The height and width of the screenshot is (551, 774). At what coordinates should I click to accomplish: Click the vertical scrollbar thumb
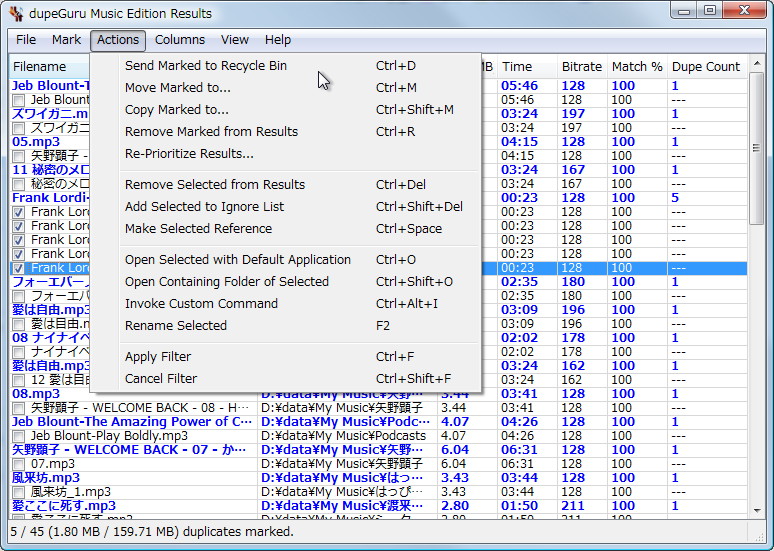tap(756, 148)
